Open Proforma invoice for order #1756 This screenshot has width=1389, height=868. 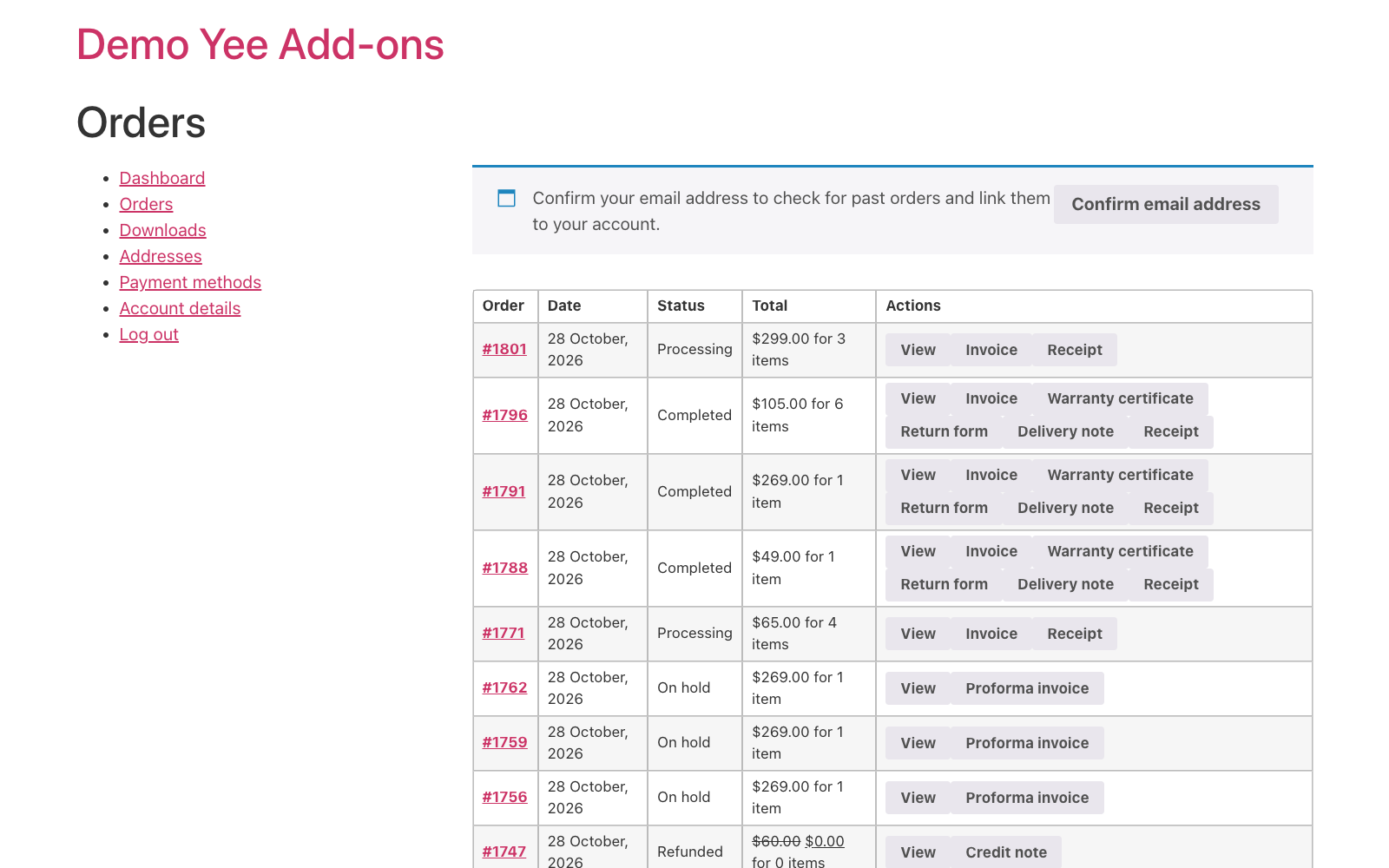pyautogui.click(x=1027, y=798)
